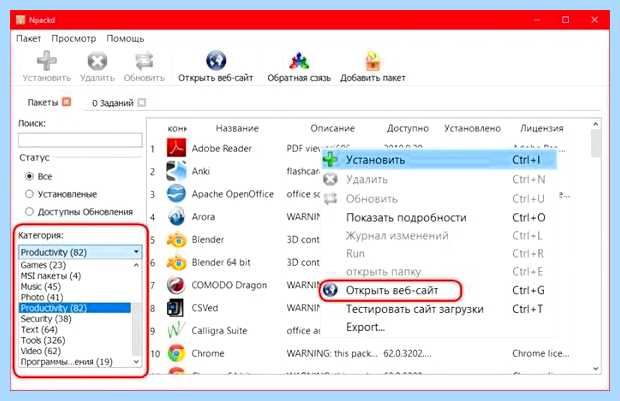Choose Photo (41) category option
The image size is (620, 401).
point(42,297)
